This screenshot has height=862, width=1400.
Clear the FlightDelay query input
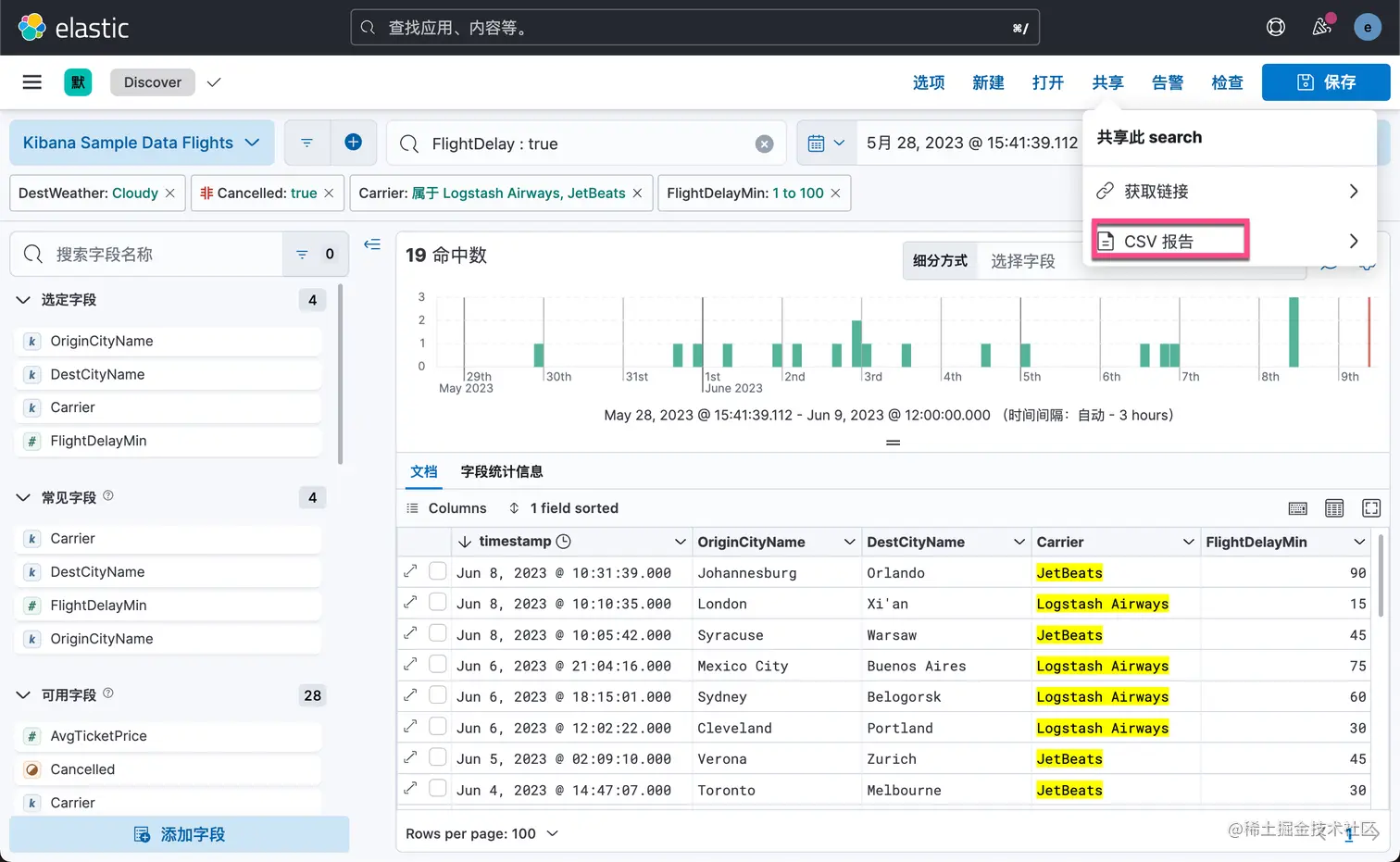(x=764, y=144)
